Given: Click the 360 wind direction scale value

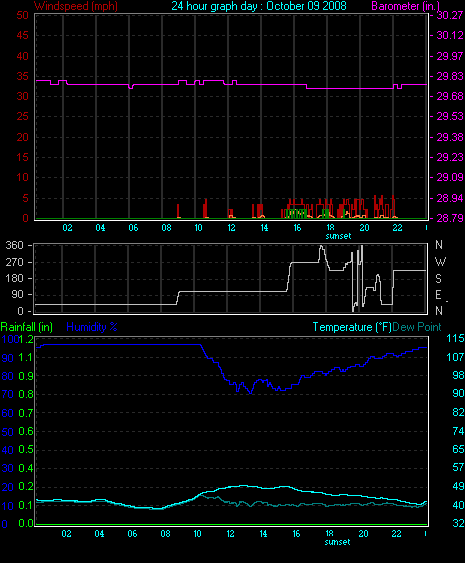Looking at the screenshot, I should coord(15,246).
